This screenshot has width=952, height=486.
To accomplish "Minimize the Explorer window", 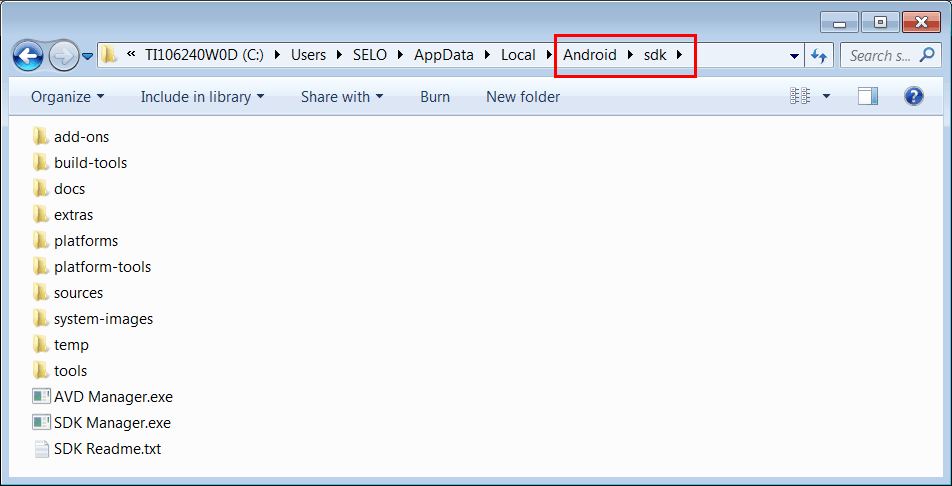I will coord(840,23).
